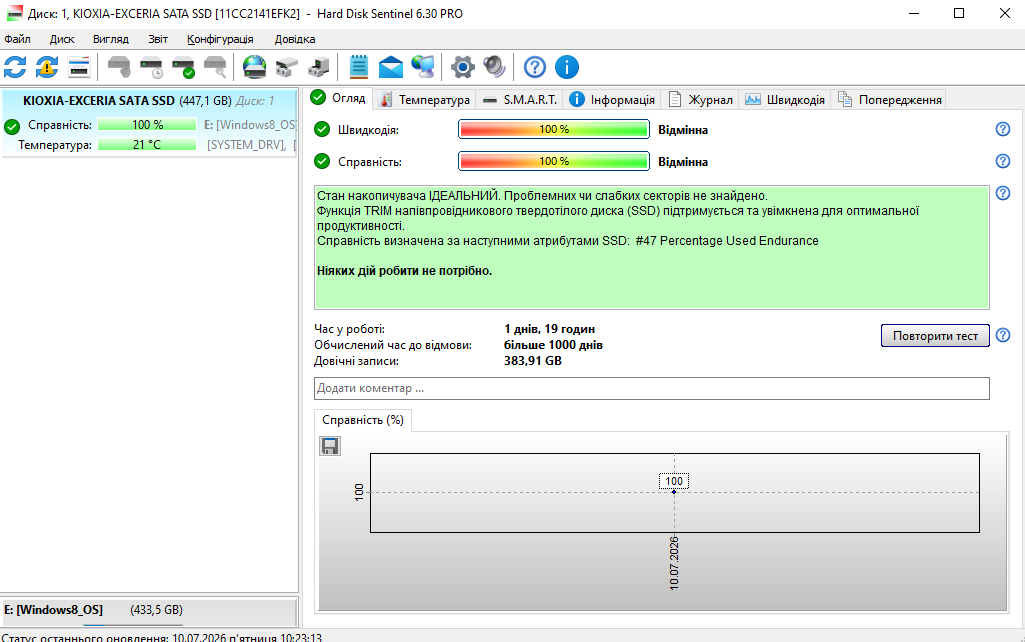Click the blue refresh arrows toolbar icon
This screenshot has height=642, width=1025.
point(15,67)
